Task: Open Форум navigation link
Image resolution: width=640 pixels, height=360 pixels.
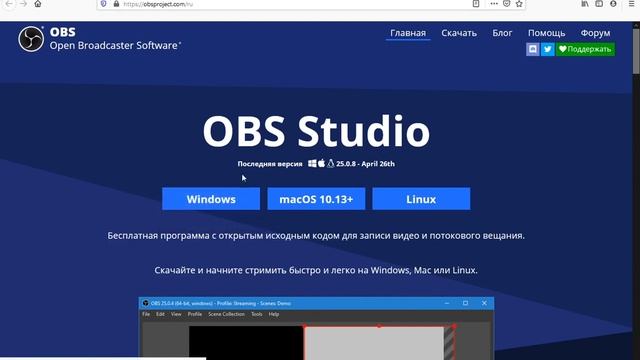Action: pos(596,33)
